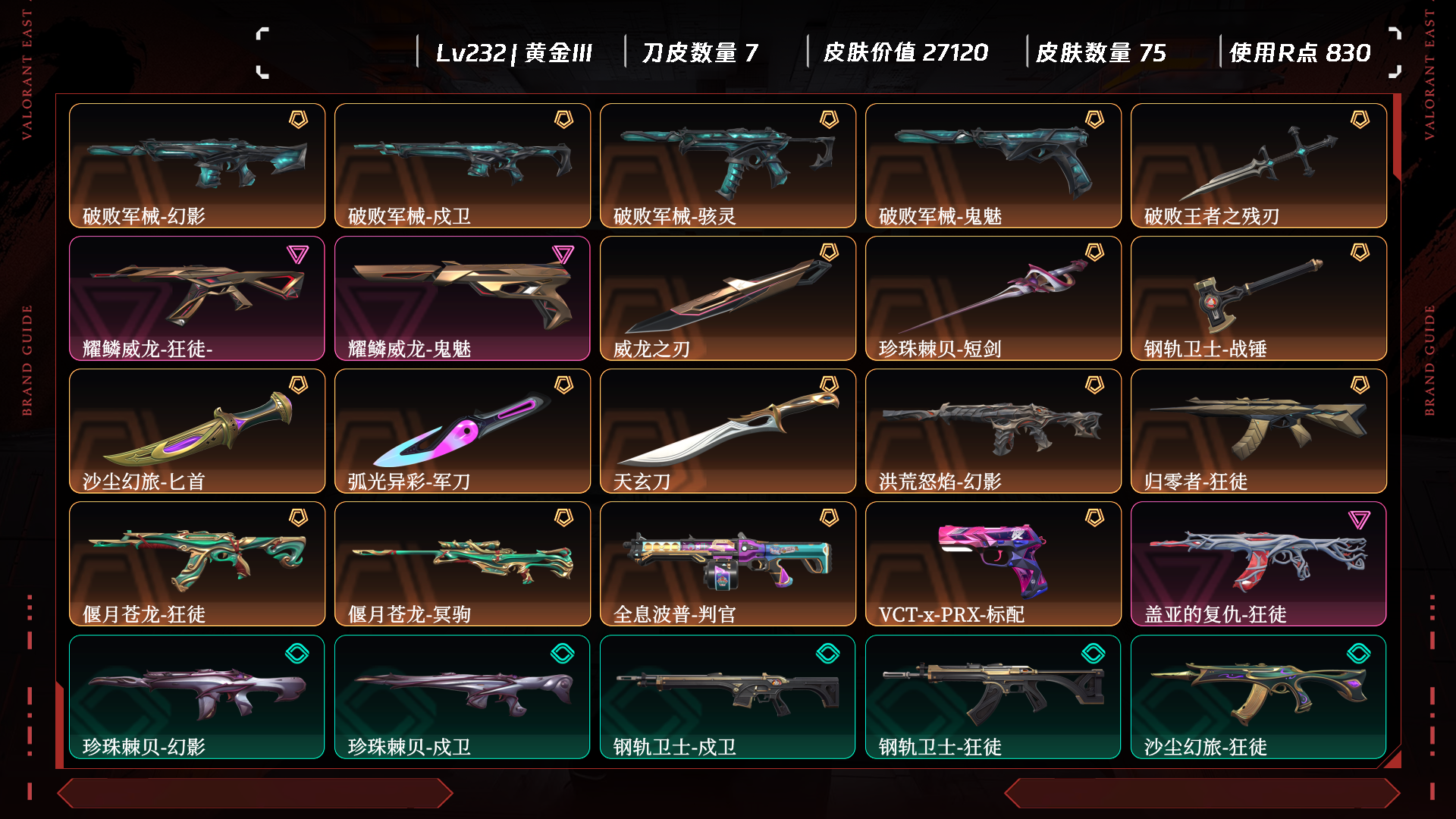Click the gold tier icon on 威龙之刃

pyautogui.click(x=829, y=253)
